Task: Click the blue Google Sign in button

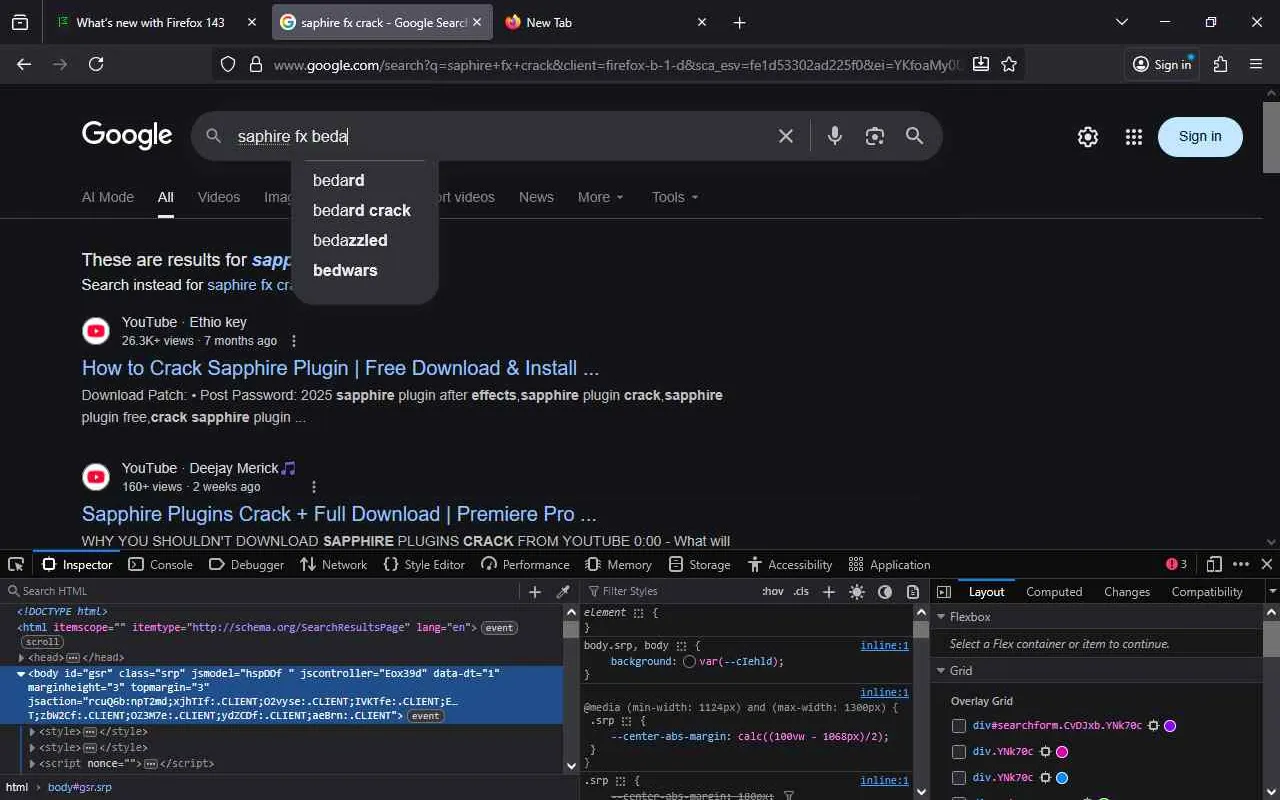Action: pyautogui.click(x=1200, y=137)
